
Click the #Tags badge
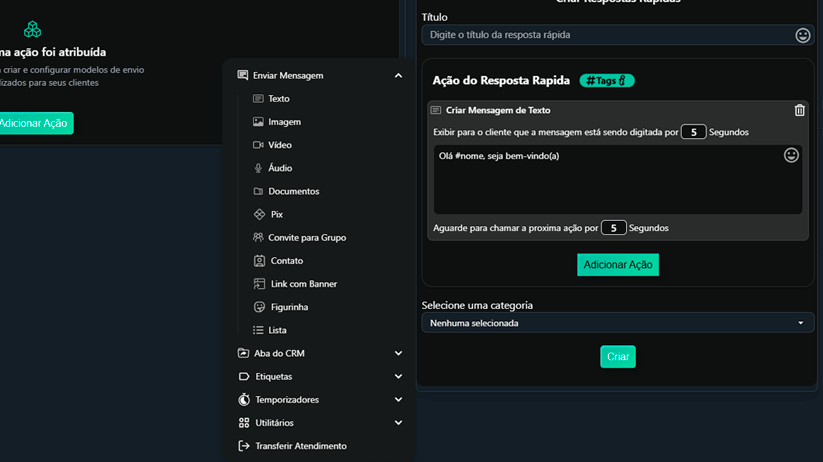click(x=606, y=80)
